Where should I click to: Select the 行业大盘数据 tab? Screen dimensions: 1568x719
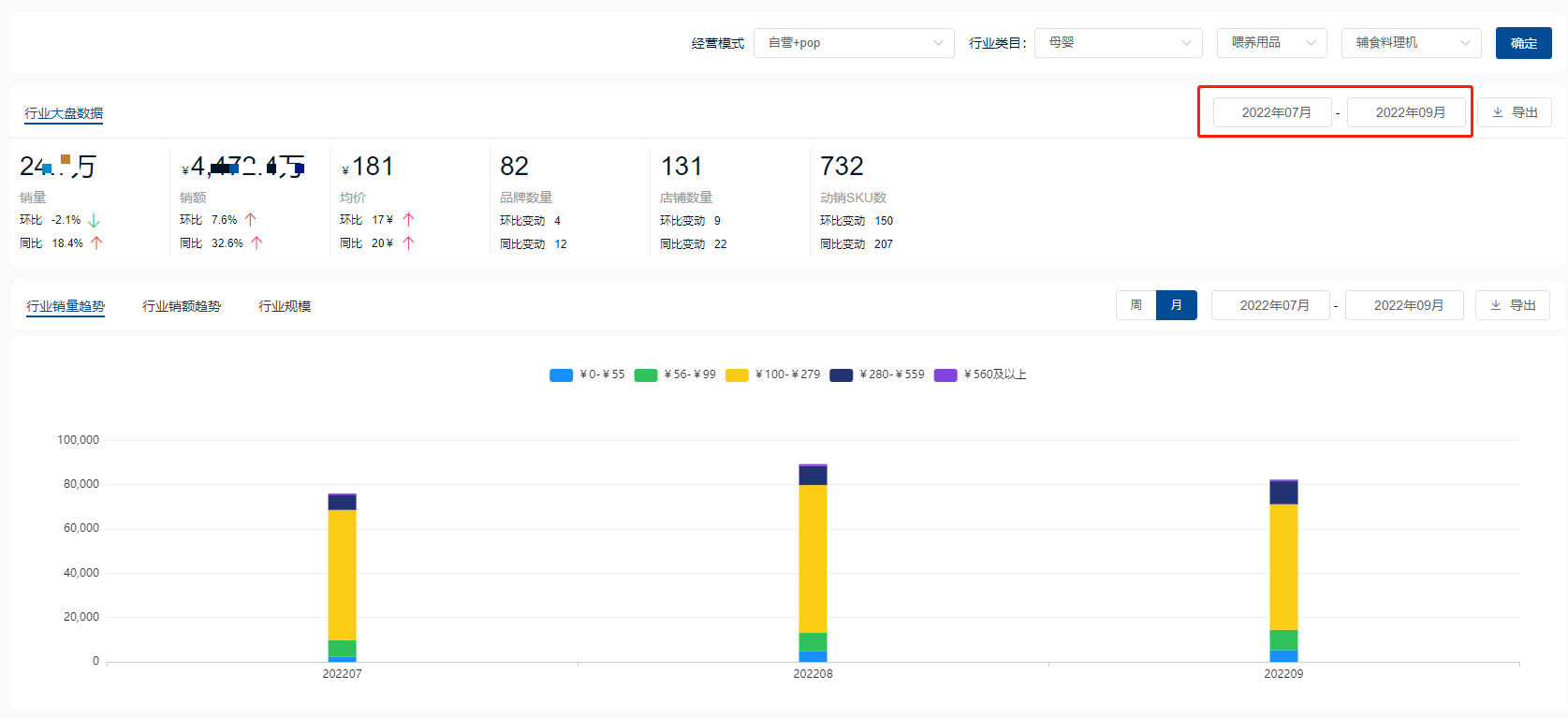pos(64,113)
